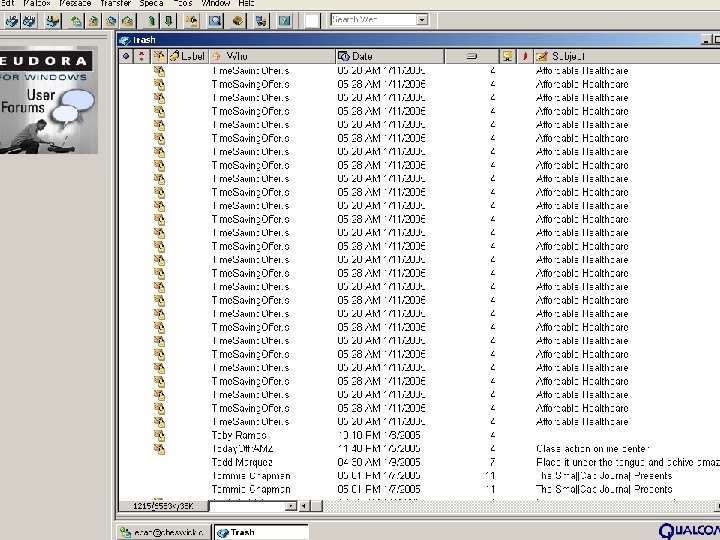
Task: Open Find with the magnifier toolbar icon
Action: [215, 21]
